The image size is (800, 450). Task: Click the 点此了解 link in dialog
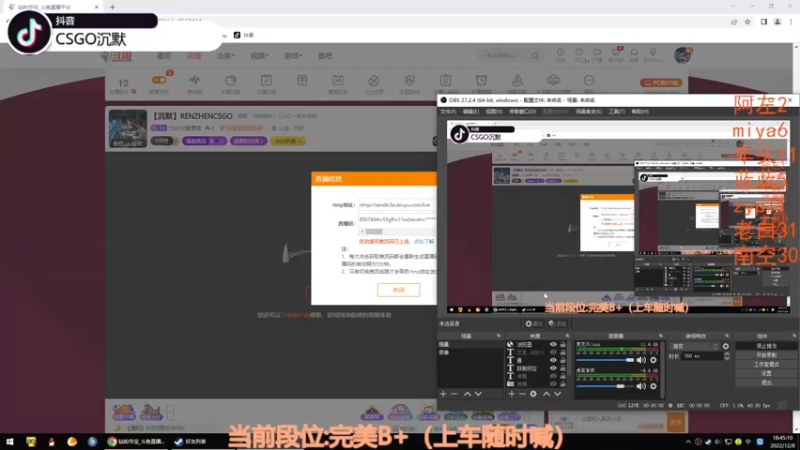(x=423, y=241)
